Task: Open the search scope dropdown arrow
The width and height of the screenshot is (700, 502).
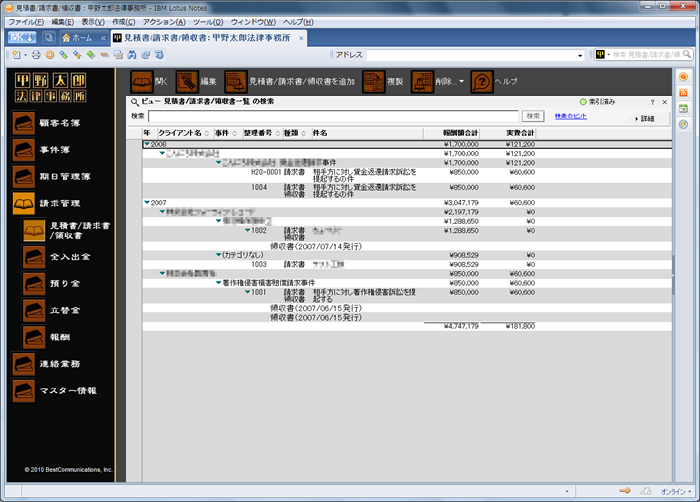Action: pos(608,54)
